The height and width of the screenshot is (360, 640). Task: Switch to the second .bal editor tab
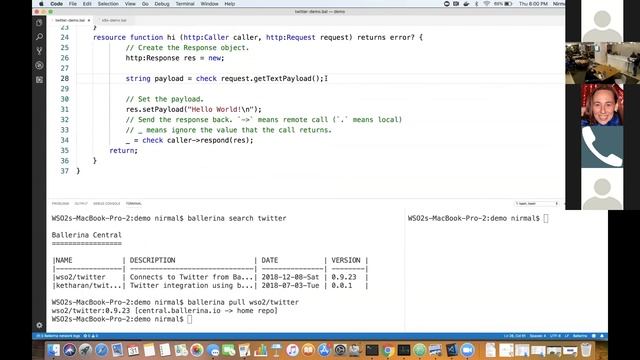click(x=114, y=20)
